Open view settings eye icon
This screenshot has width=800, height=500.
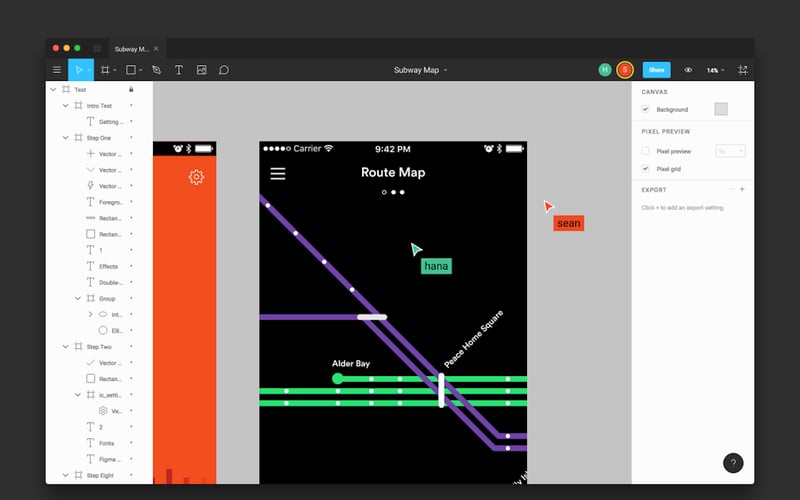point(688,70)
